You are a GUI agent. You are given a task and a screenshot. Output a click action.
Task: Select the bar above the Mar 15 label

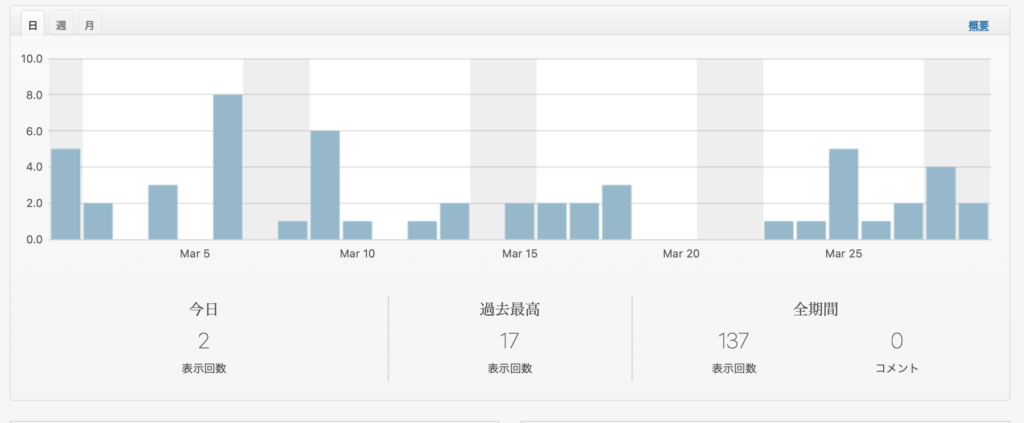(519, 222)
